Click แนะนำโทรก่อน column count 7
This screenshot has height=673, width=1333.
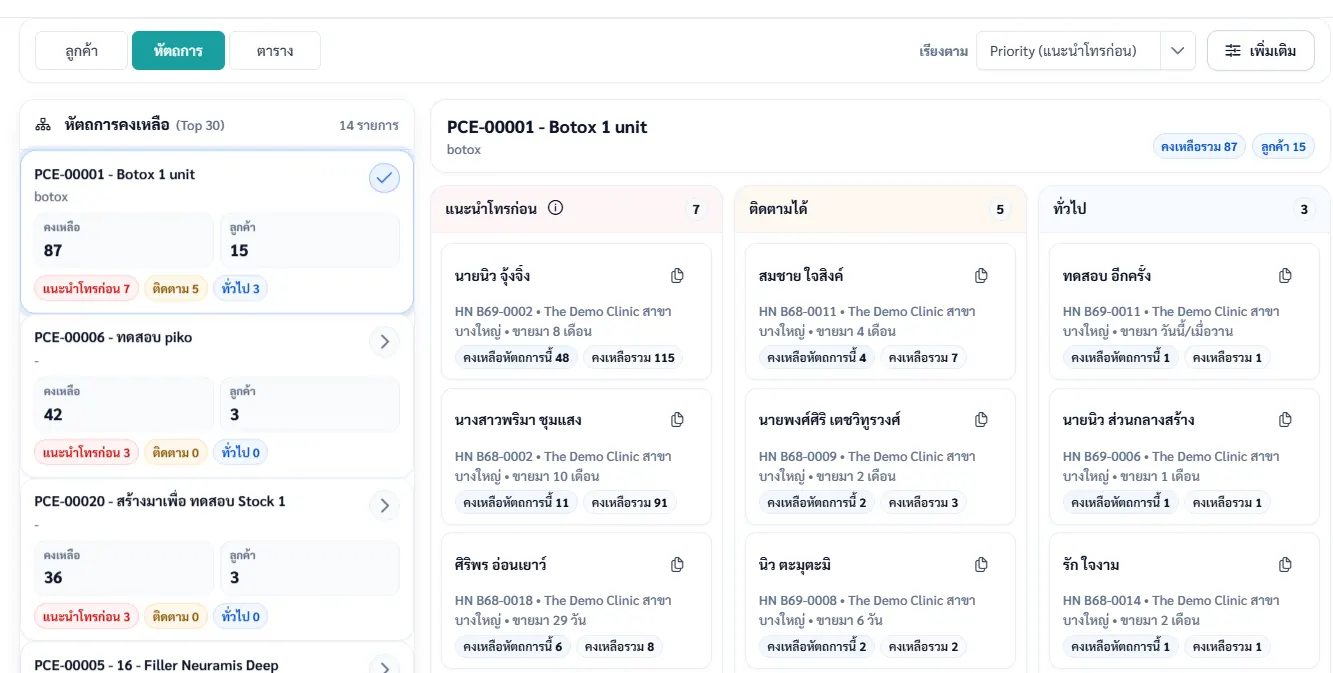click(696, 209)
